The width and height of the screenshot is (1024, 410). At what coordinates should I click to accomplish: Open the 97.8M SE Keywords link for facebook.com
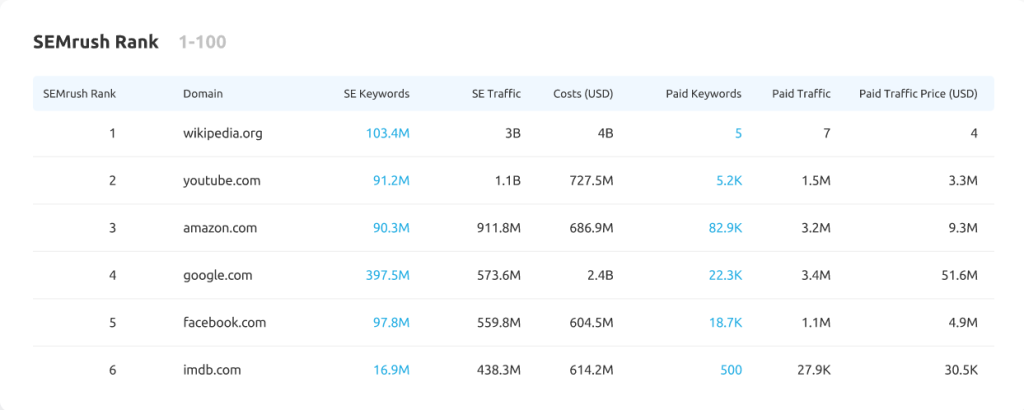coord(392,323)
